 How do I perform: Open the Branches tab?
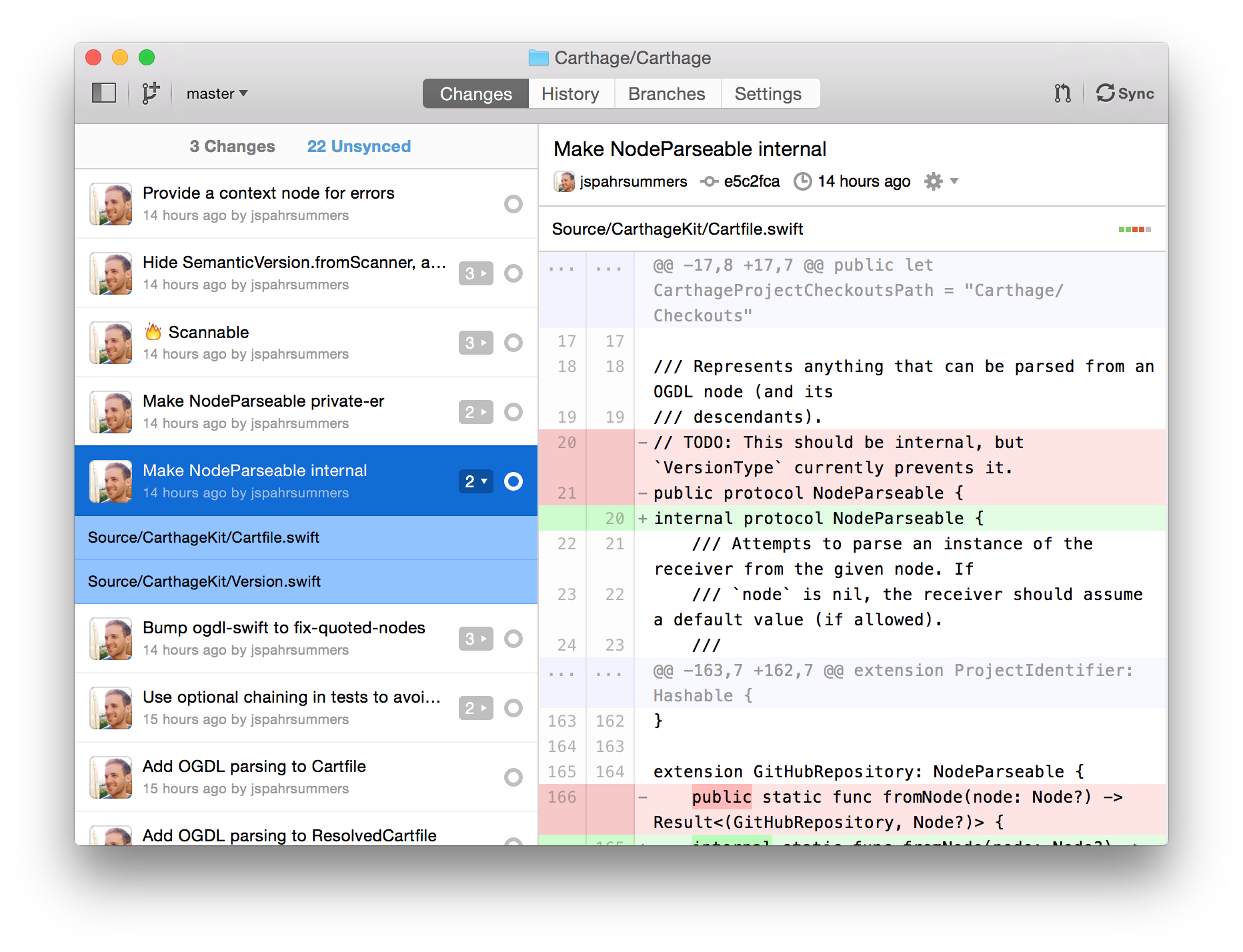tap(666, 94)
